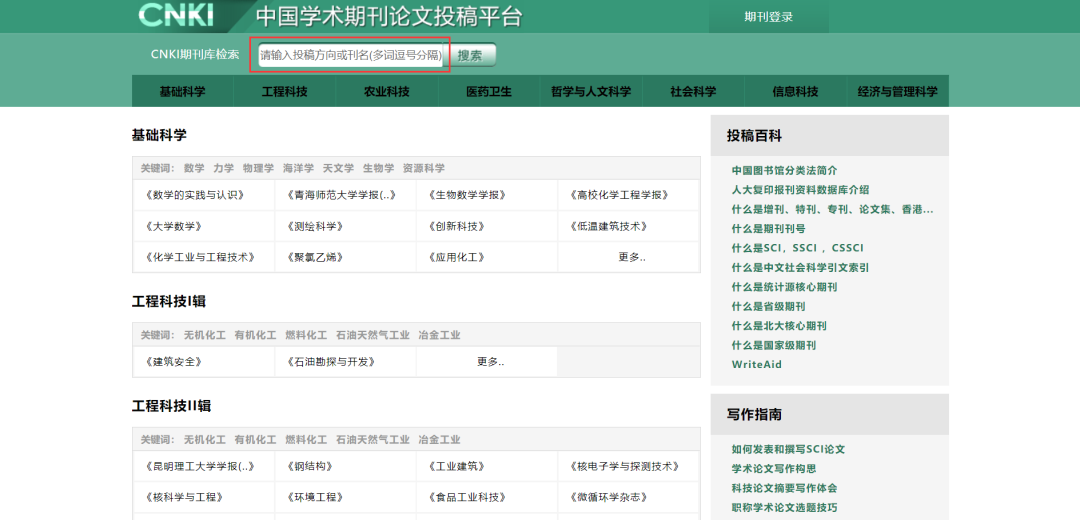Click the 搜索 search button
The height and width of the screenshot is (520, 1080).
470,56
